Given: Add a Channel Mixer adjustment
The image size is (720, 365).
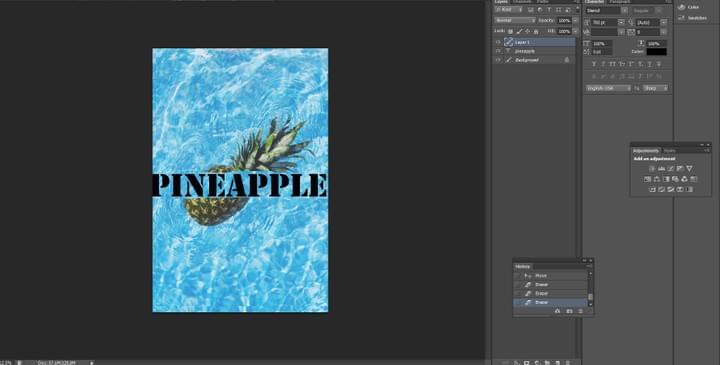Looking at the screenshot, I should tap(684, 179).
